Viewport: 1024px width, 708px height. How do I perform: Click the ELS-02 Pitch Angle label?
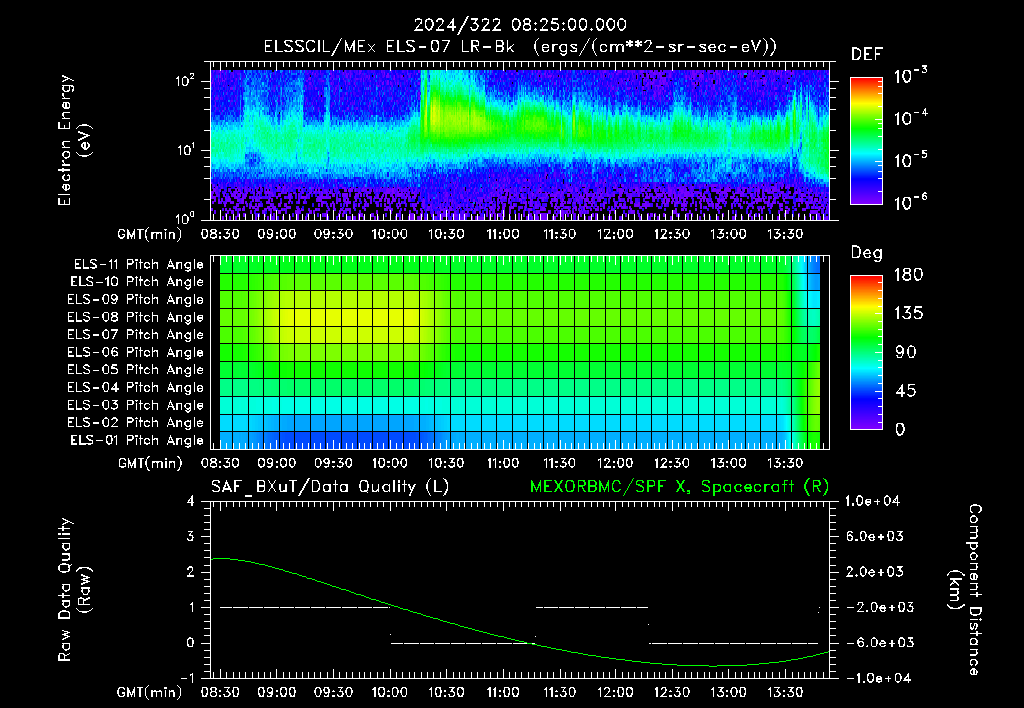[x=136, y=423]
